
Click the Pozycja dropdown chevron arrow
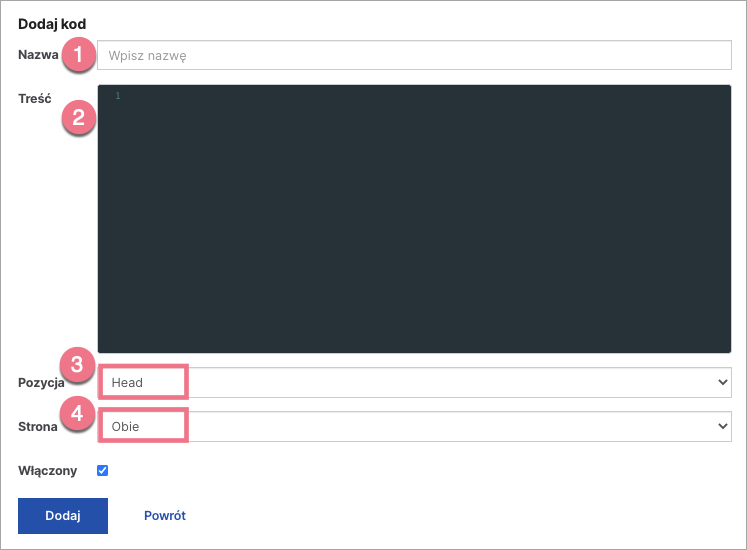click(723, 382)
